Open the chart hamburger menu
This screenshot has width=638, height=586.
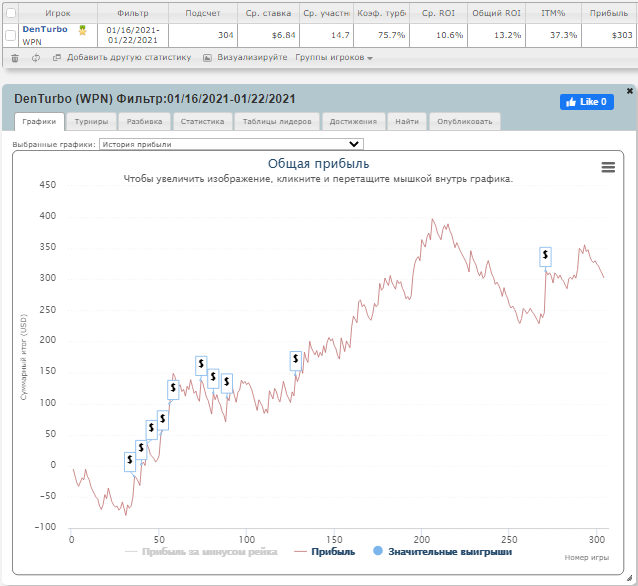click(608, 167)
